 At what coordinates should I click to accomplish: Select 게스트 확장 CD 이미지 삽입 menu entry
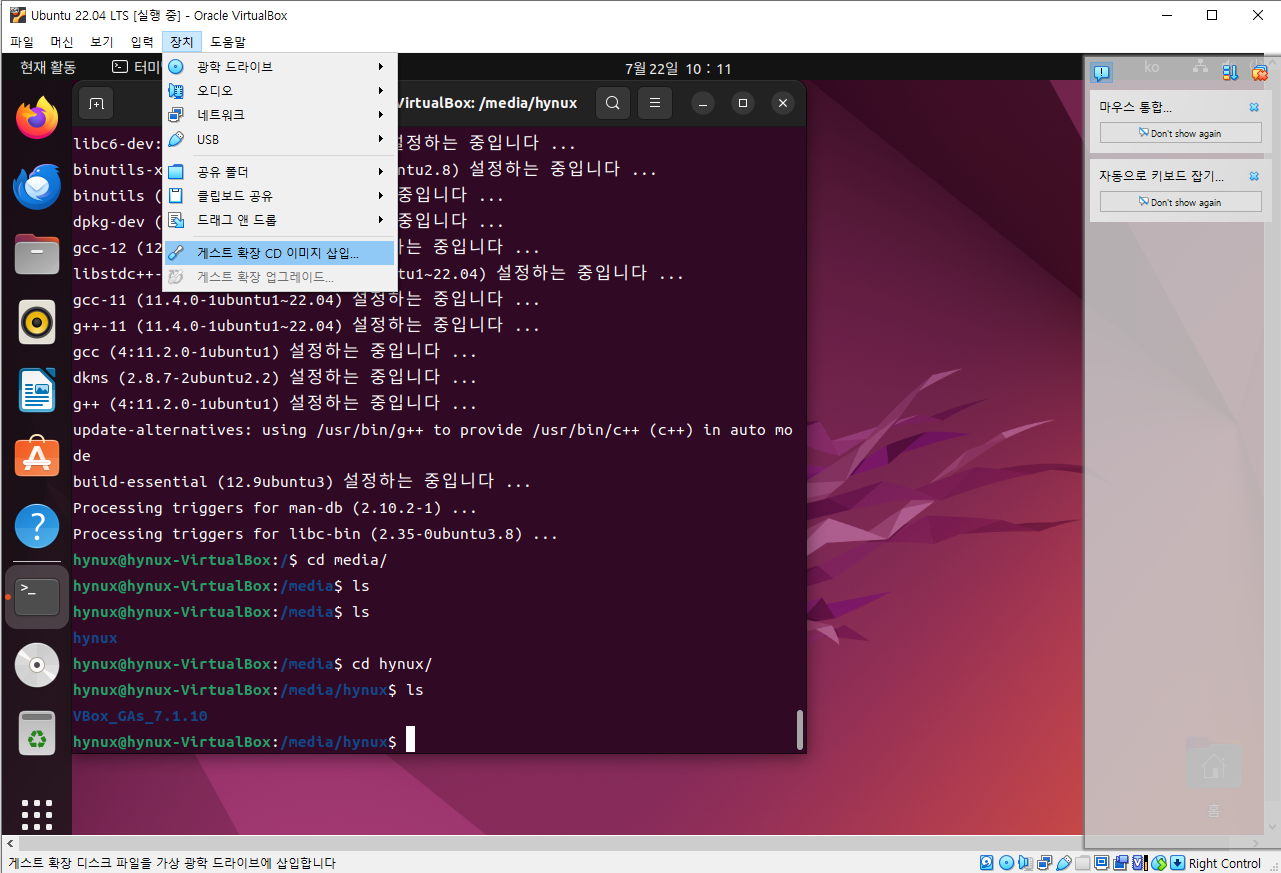tap(280, 252)
